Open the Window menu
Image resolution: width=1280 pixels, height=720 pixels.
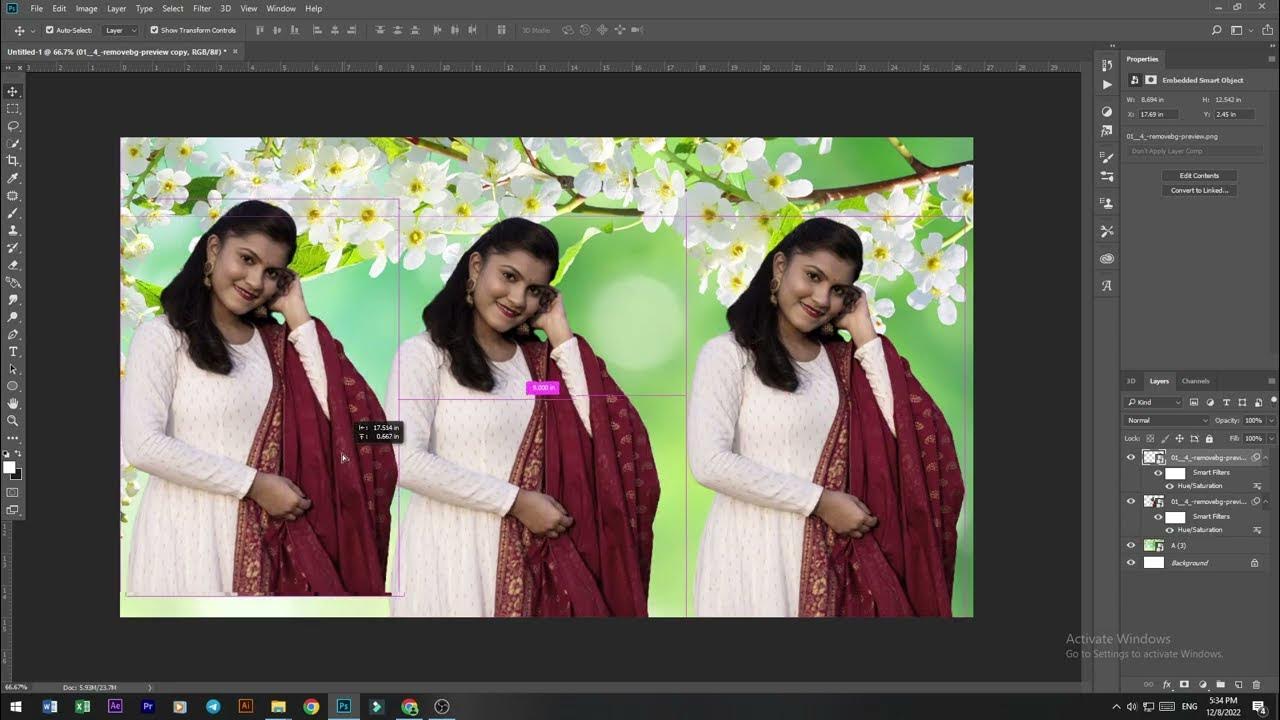tap(281, 8)
